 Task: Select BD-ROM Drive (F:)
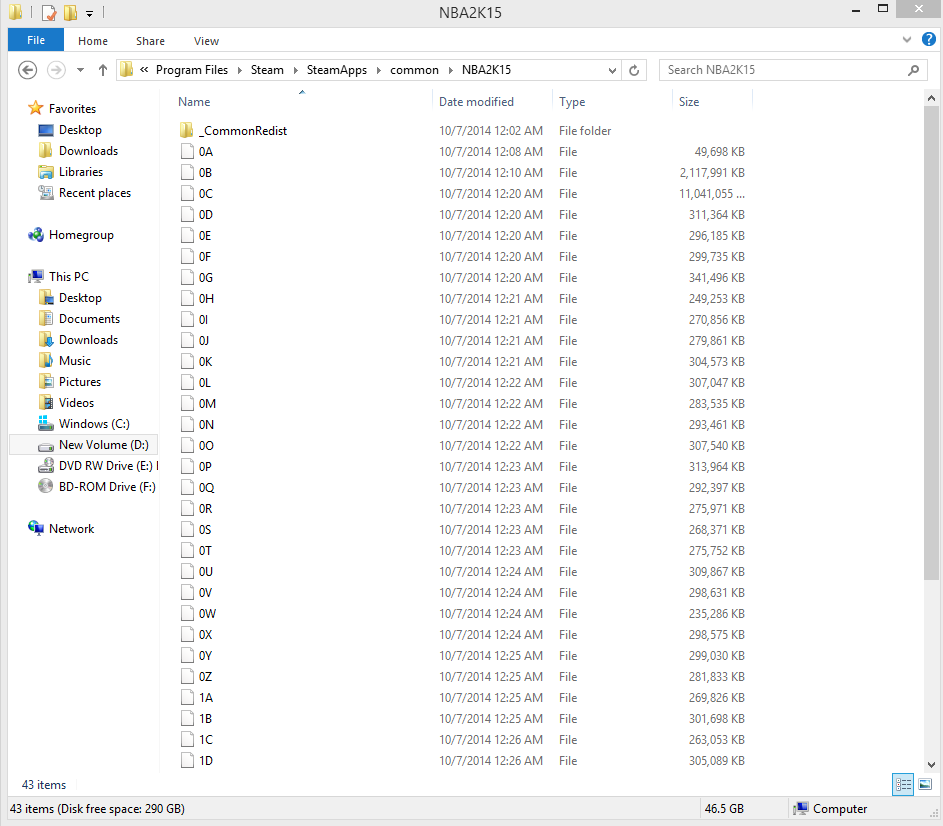coord(107,487)
